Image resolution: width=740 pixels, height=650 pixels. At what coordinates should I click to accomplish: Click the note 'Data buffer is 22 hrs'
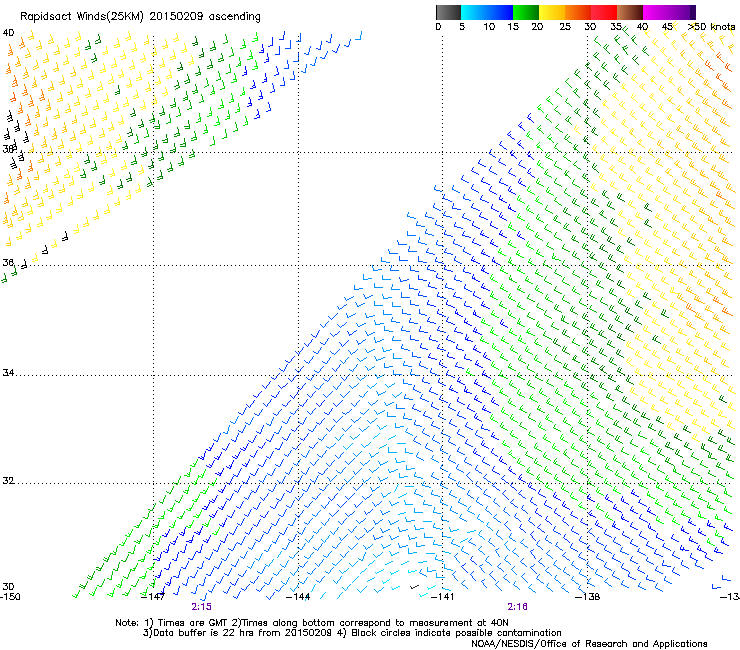(204, 633)
